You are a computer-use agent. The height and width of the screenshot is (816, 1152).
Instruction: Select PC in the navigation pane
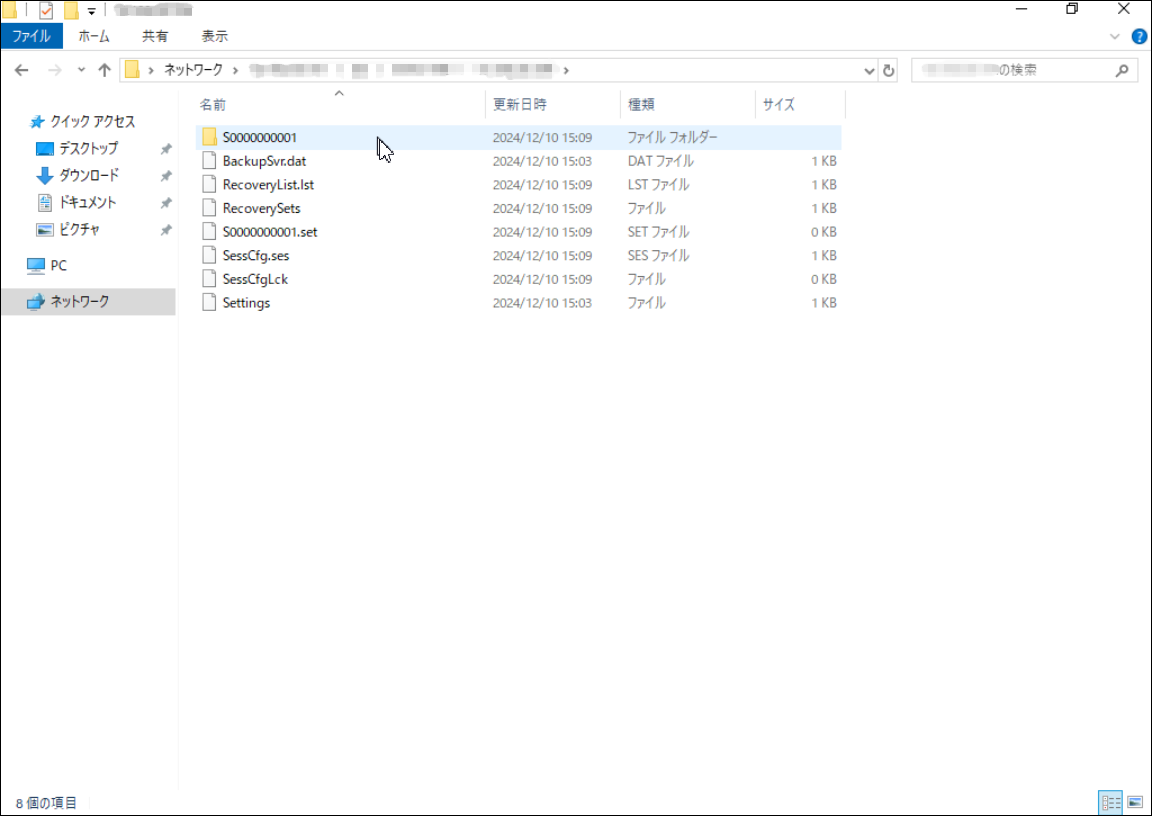tap(58, 265)
